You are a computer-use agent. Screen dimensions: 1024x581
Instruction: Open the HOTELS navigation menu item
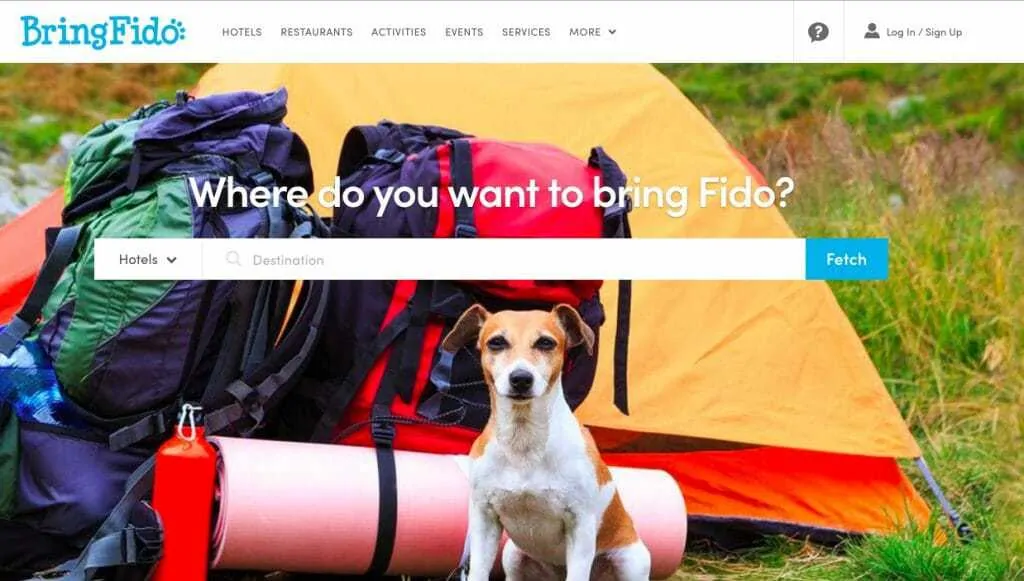pyautogui.click(x=242, y=31)
